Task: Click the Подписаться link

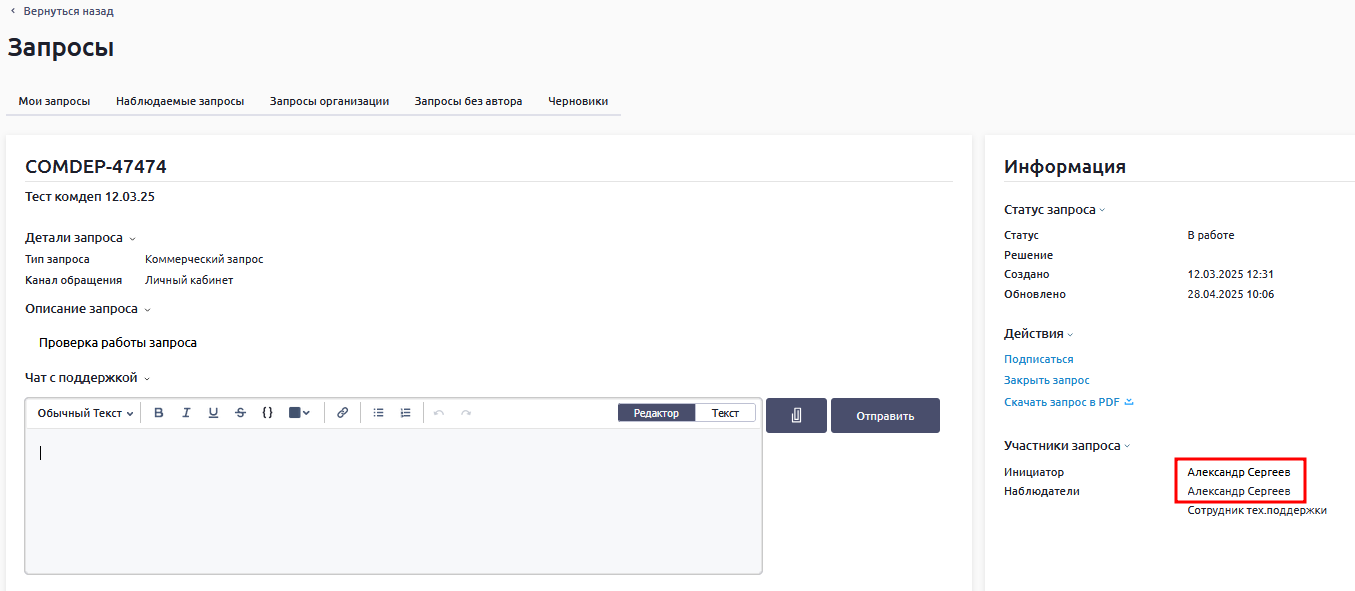Action: [x=1039, y=359]
